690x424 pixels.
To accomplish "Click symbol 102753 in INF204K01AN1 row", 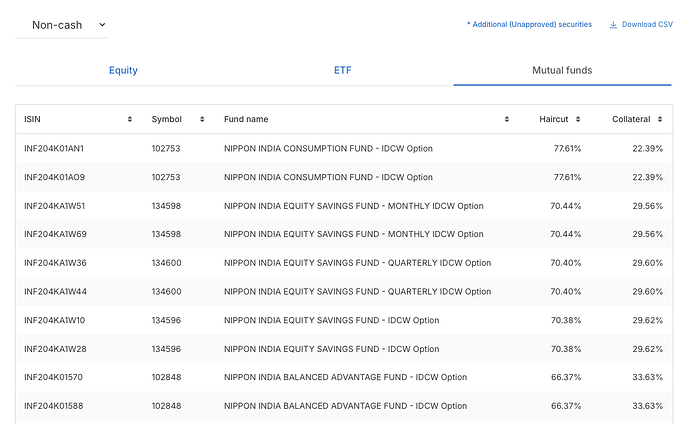I will click(x=166, y=149).
